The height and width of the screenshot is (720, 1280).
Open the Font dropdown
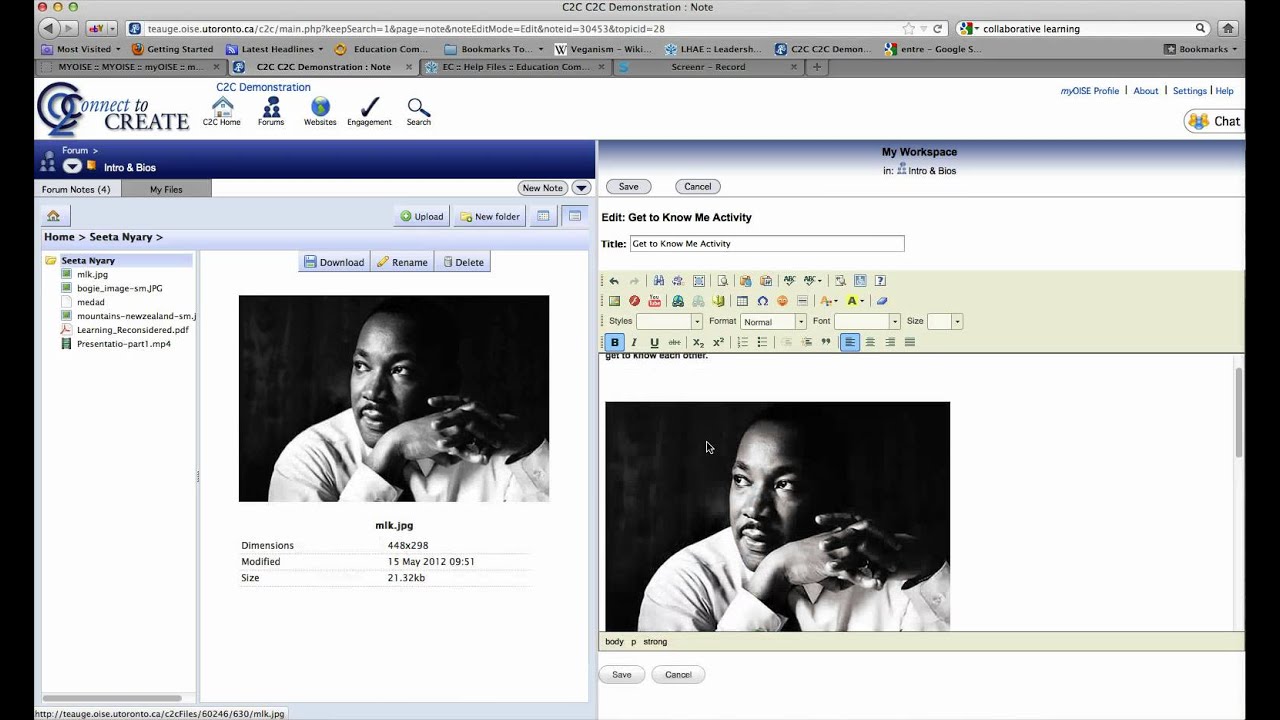tap(867, 321)
